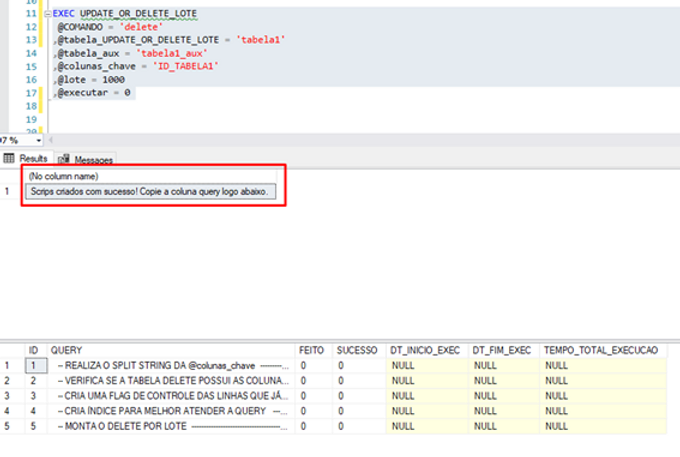Image resolution: width=680 pixels, height=457 pixels.
Task: Click the EXEC keyword on line 11
Action: (x=63, y=14)
